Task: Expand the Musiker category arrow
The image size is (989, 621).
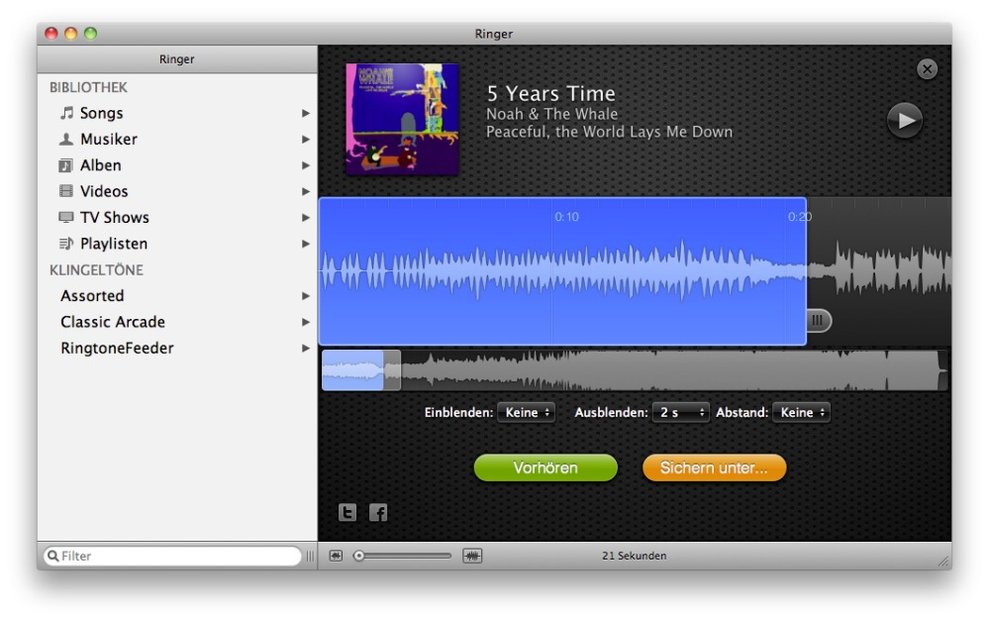Action: tap(306, 139)
